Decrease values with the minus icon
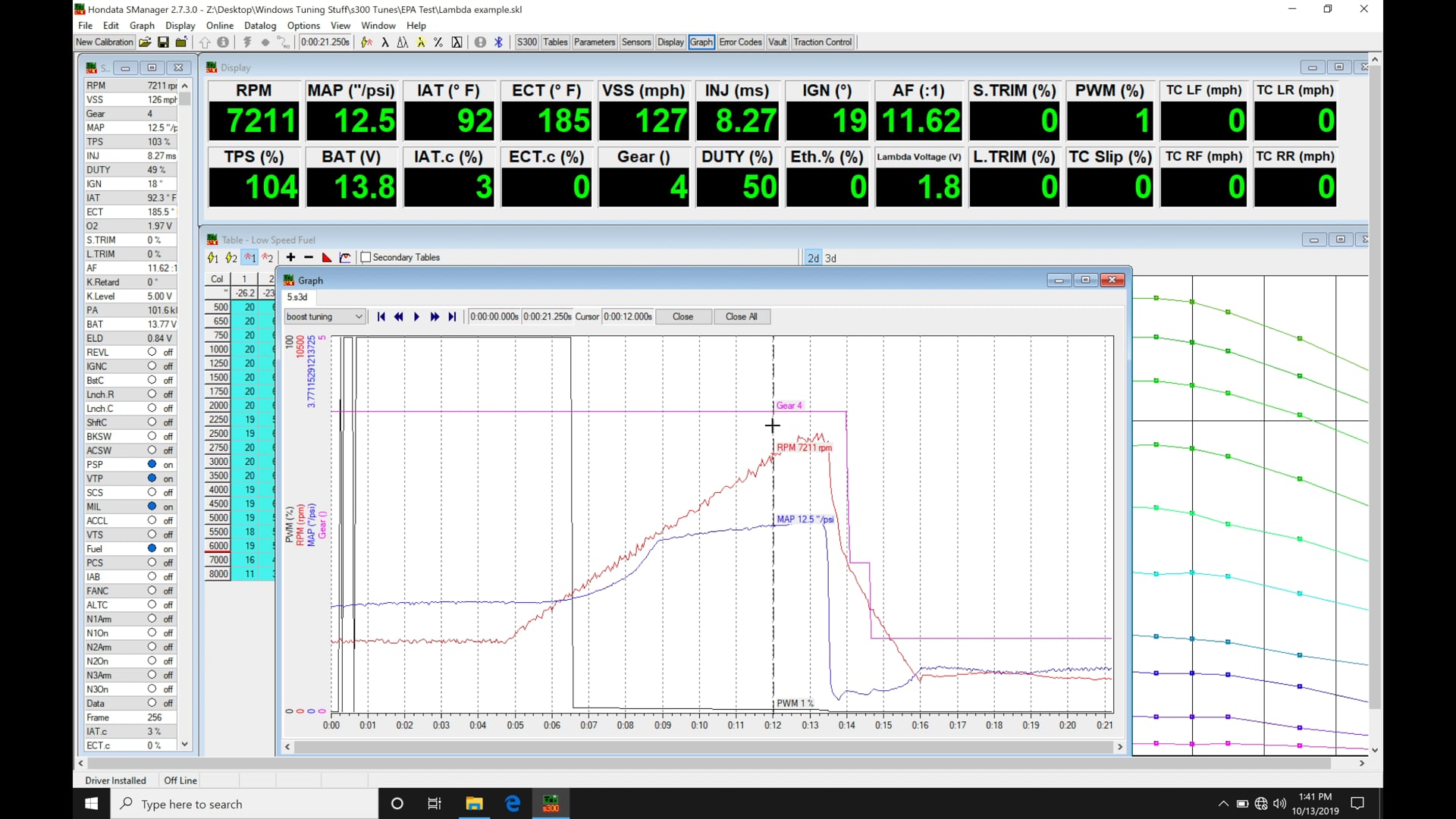 [309, 257]
